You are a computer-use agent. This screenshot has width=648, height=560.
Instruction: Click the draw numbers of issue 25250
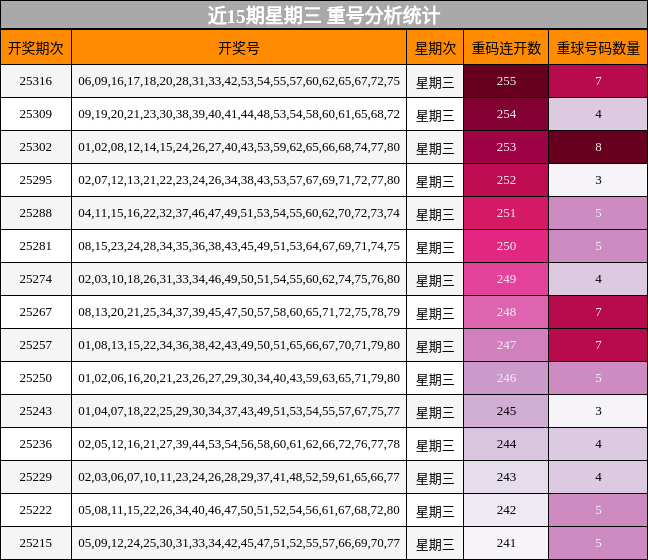point(239,378)
